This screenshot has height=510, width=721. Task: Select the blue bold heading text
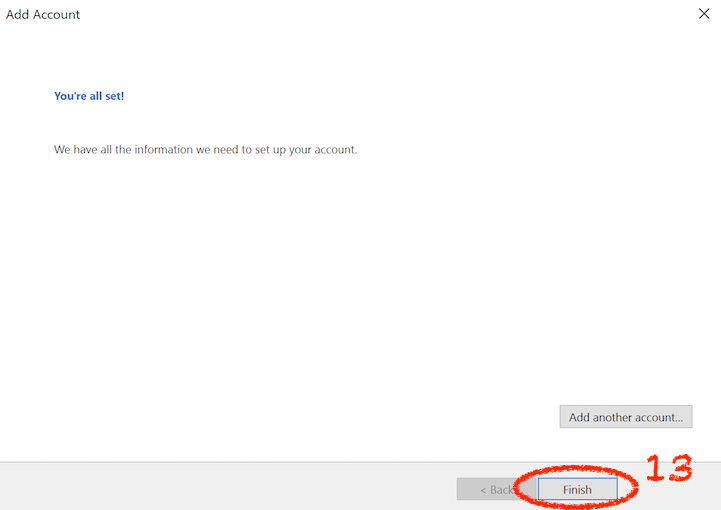tap(89, 96)
